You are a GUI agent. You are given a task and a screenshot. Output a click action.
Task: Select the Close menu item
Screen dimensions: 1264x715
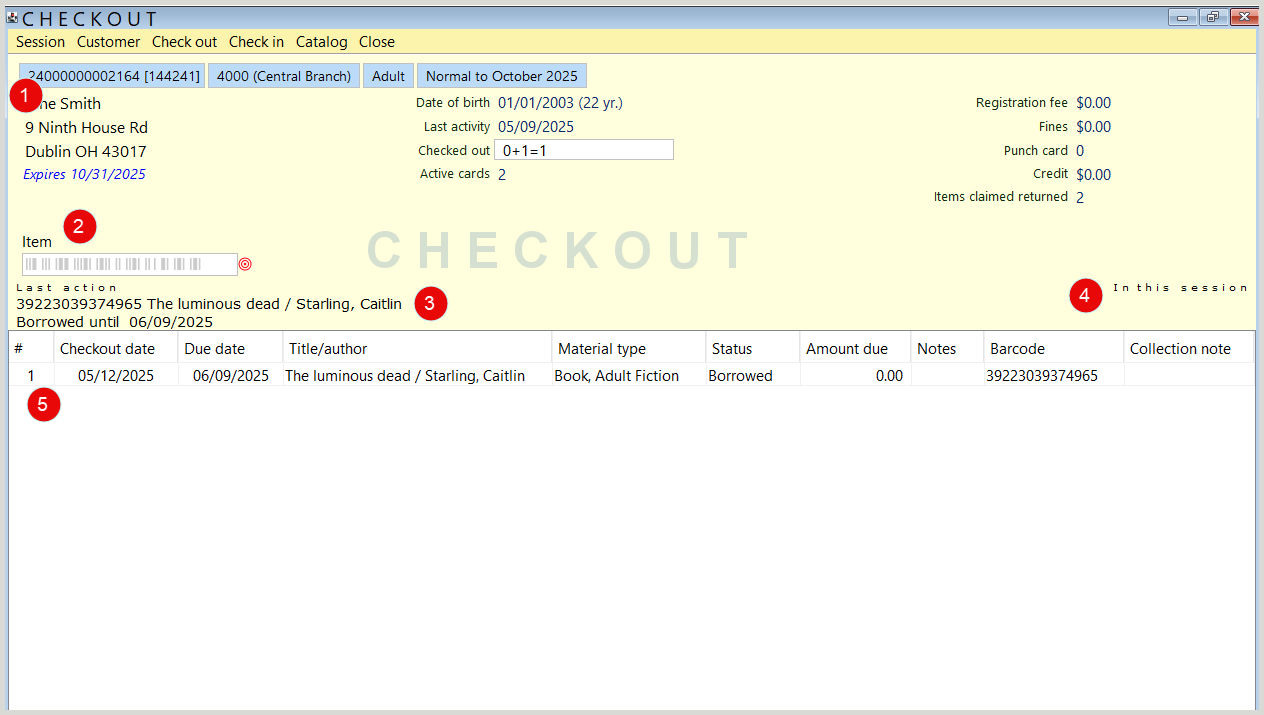[x=377, y=42]
